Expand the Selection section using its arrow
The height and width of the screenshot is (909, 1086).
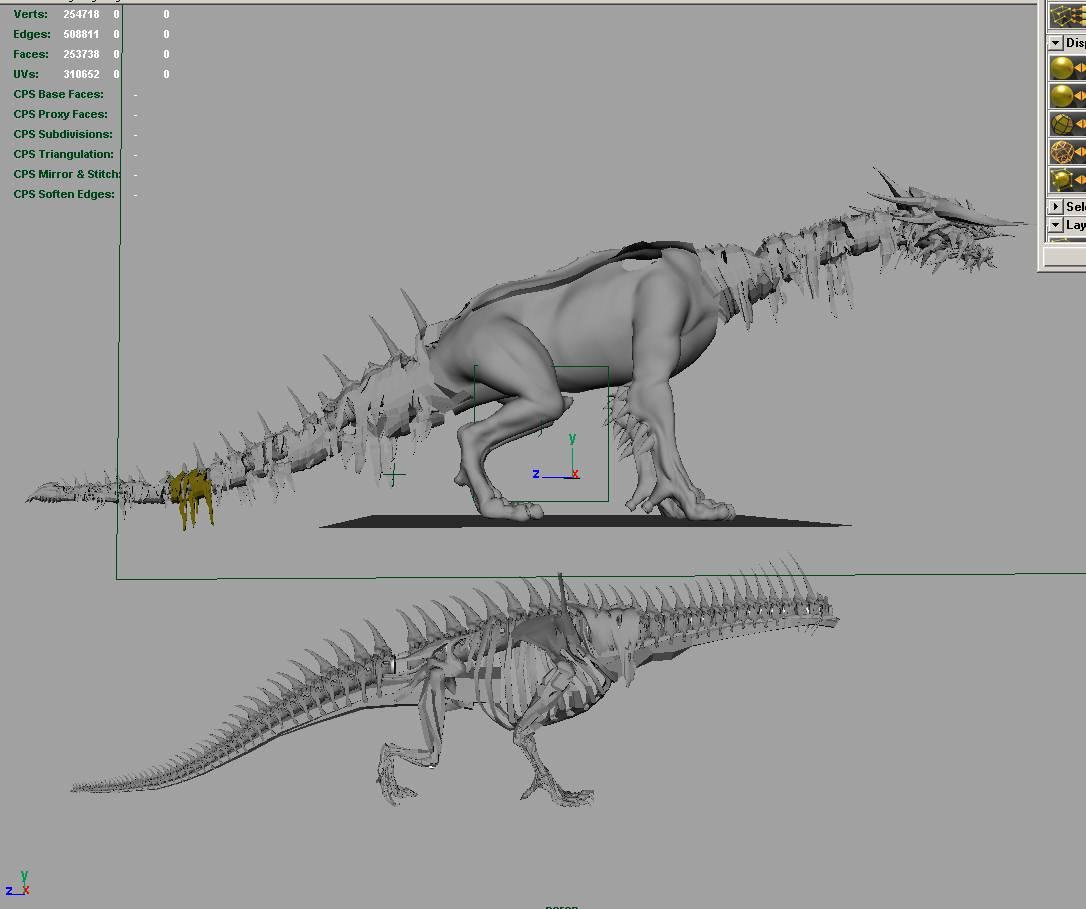pyautogui.click(x=1055, y=206)
